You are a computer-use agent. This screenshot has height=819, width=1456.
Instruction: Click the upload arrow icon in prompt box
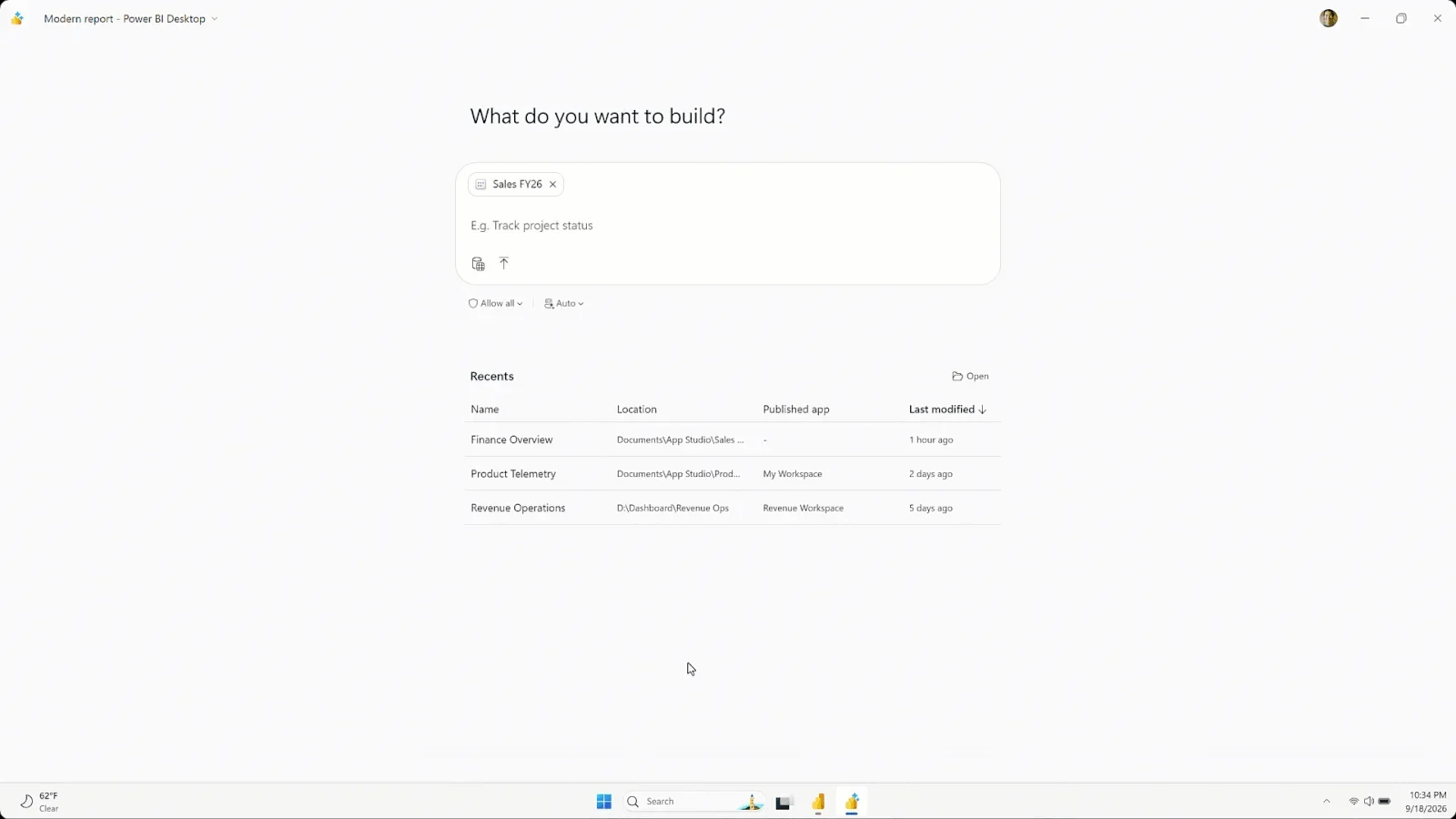point(504,263)
